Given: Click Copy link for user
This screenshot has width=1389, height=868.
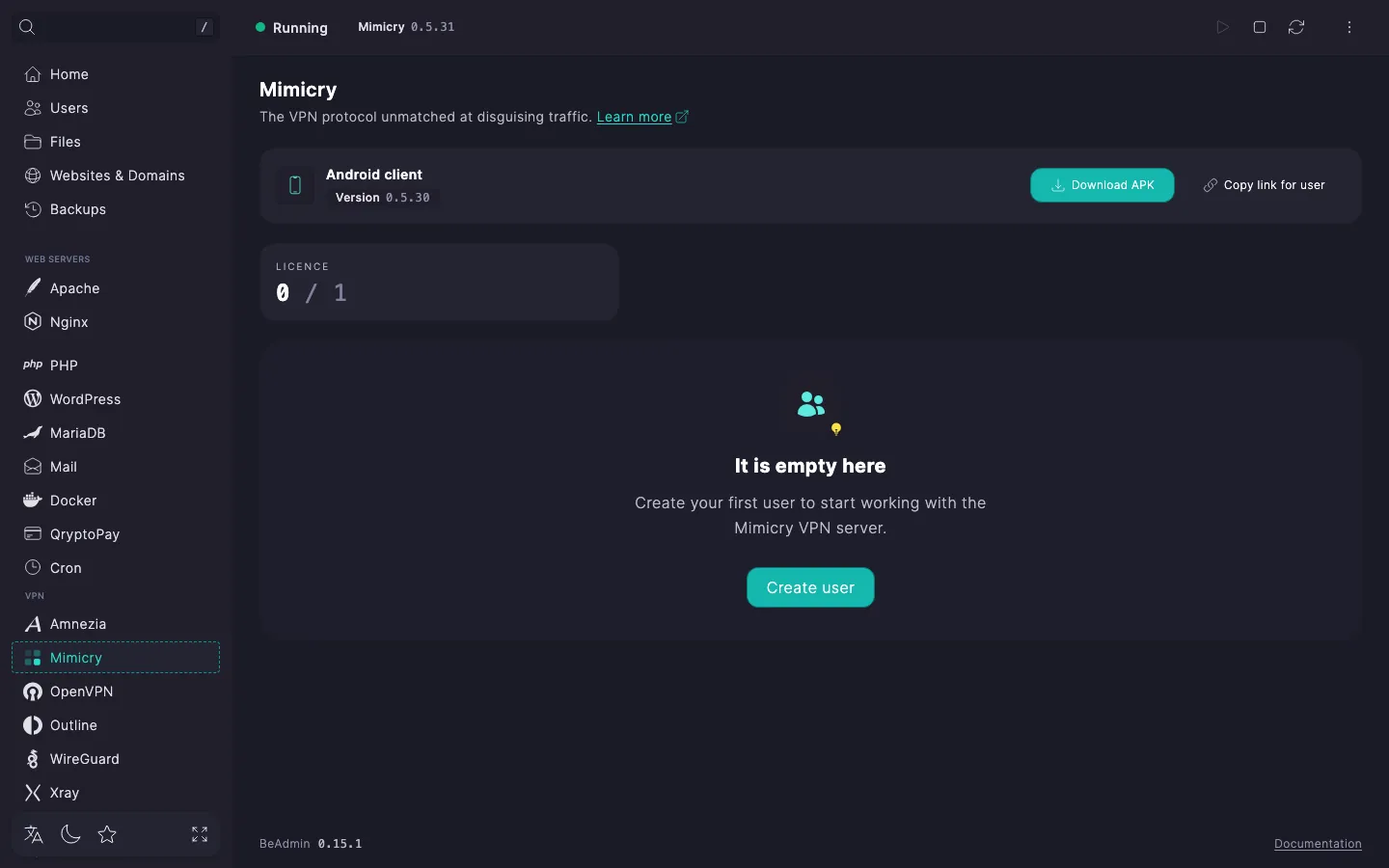Looking at the screenshot, I should pos(1265,185).
